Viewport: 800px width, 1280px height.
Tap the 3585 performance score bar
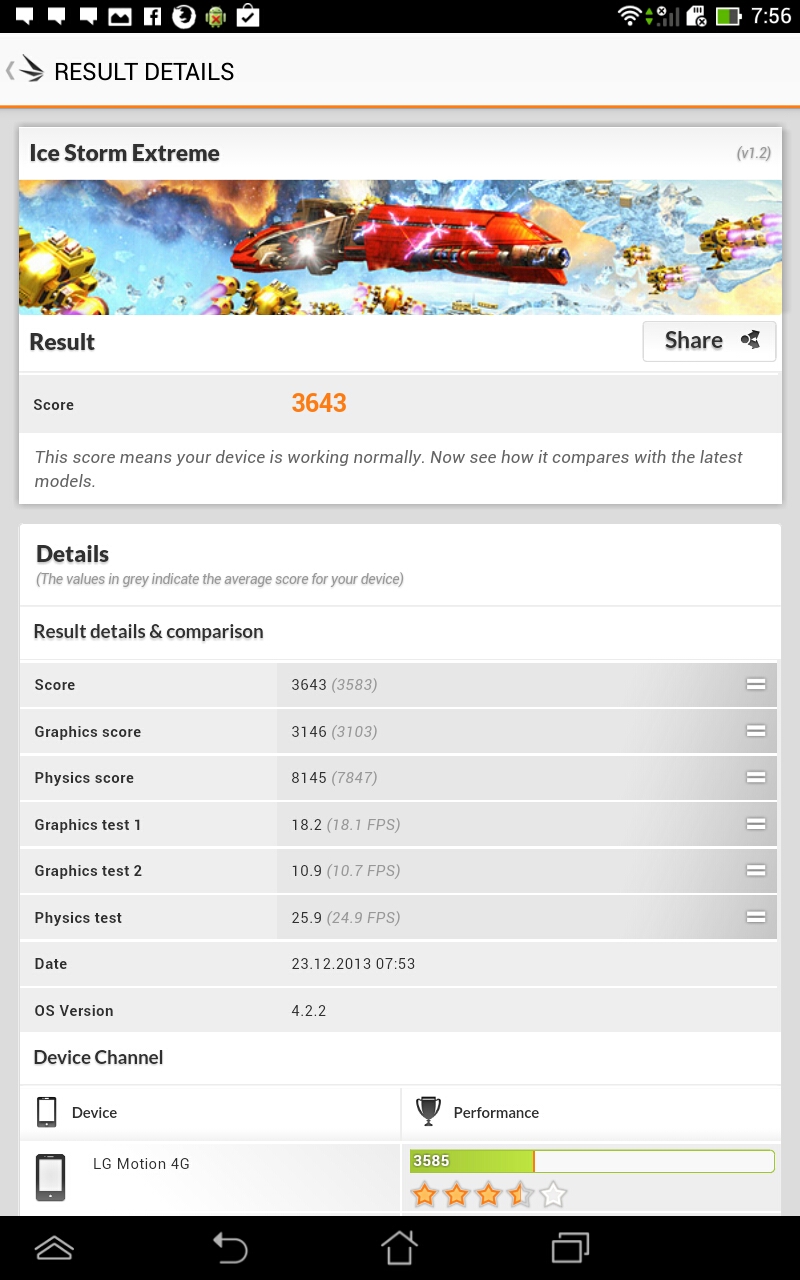(592, 1161)
